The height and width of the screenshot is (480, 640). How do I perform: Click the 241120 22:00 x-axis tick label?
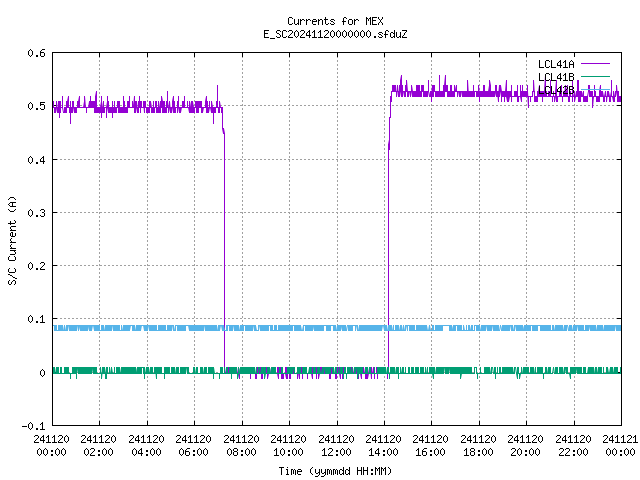pos(573,446)
